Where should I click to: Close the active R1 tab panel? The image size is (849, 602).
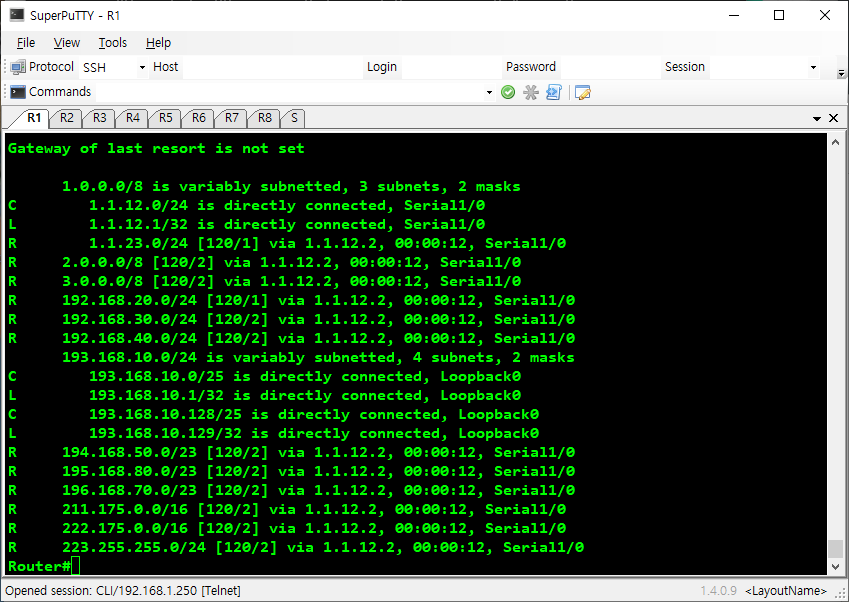(833, 118)
